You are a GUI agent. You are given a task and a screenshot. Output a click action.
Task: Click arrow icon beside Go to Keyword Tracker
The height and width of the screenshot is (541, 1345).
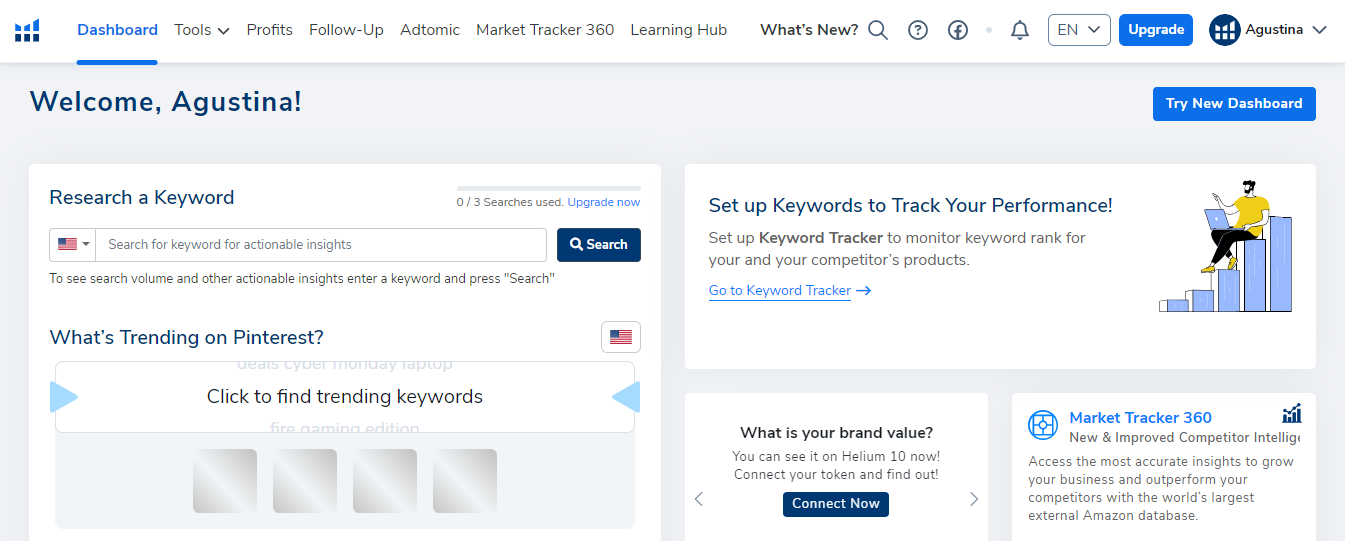pyautogui.click(x=864, y=291)
